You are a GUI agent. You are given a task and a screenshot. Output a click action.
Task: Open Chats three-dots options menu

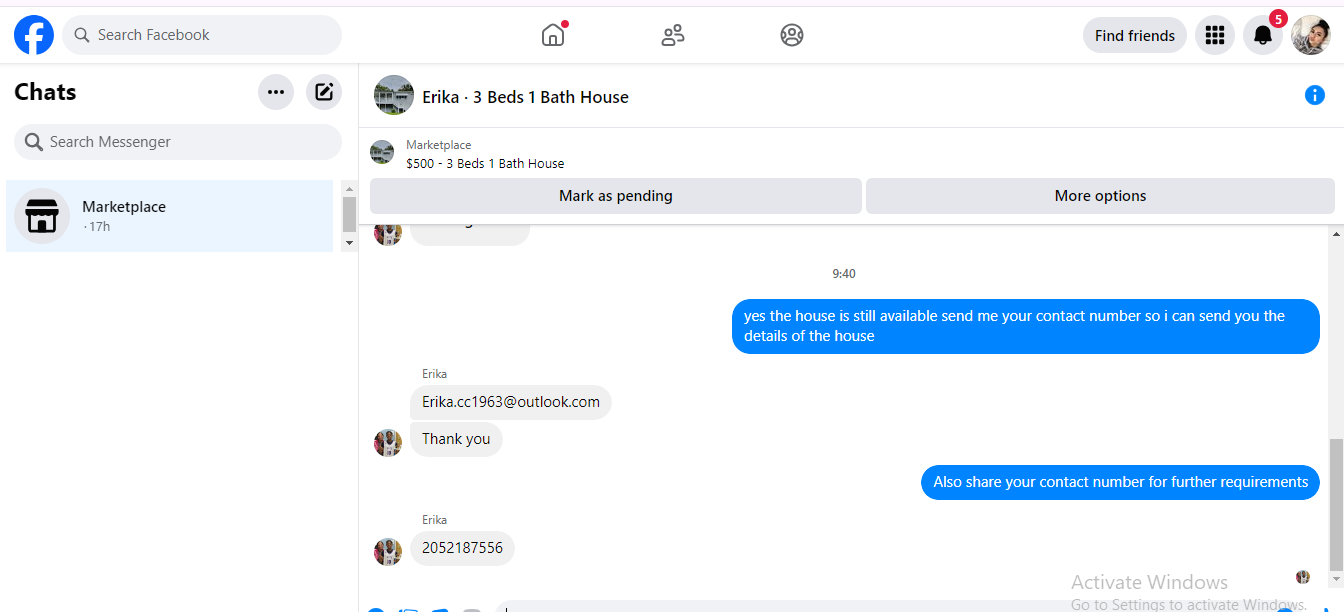[x=276, y=92]
